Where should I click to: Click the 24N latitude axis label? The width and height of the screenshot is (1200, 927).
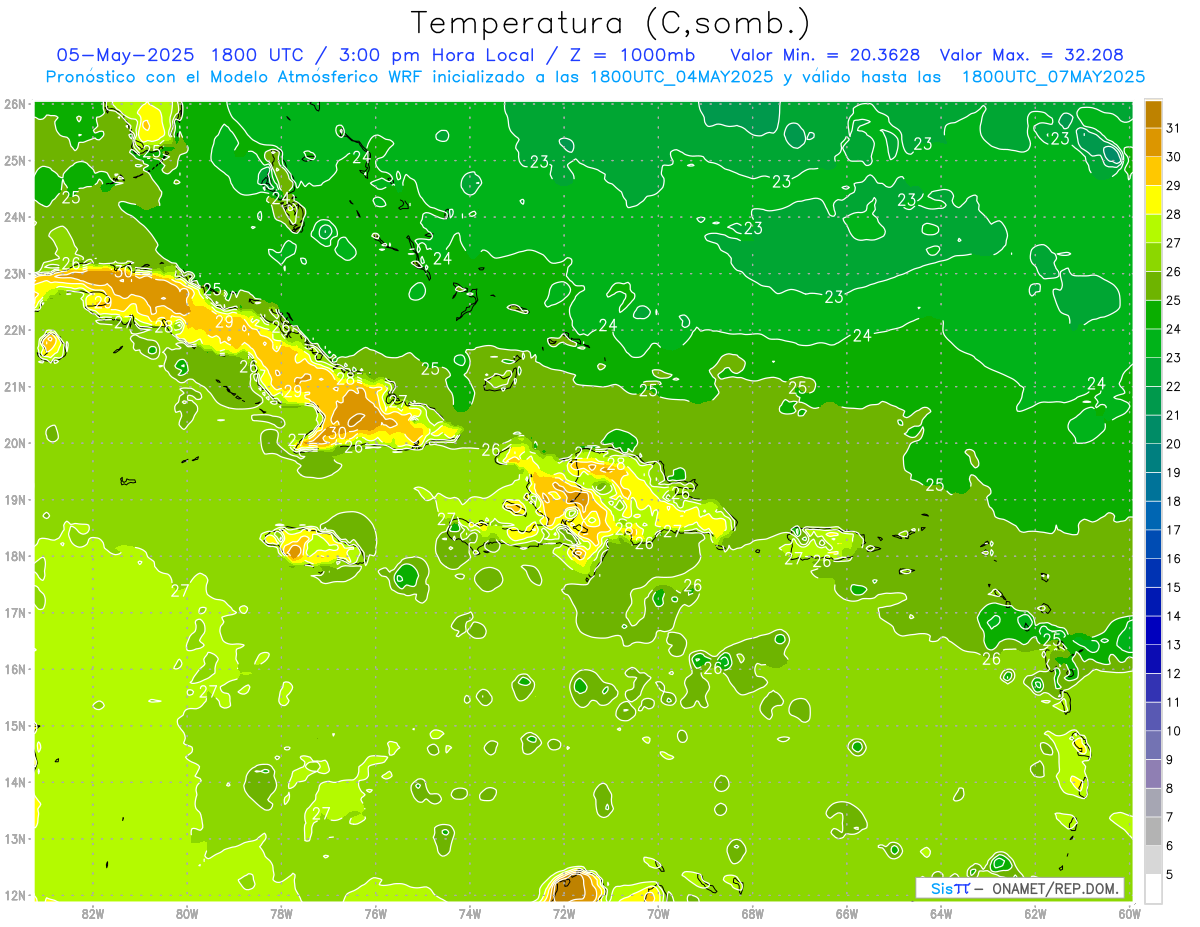14,217
